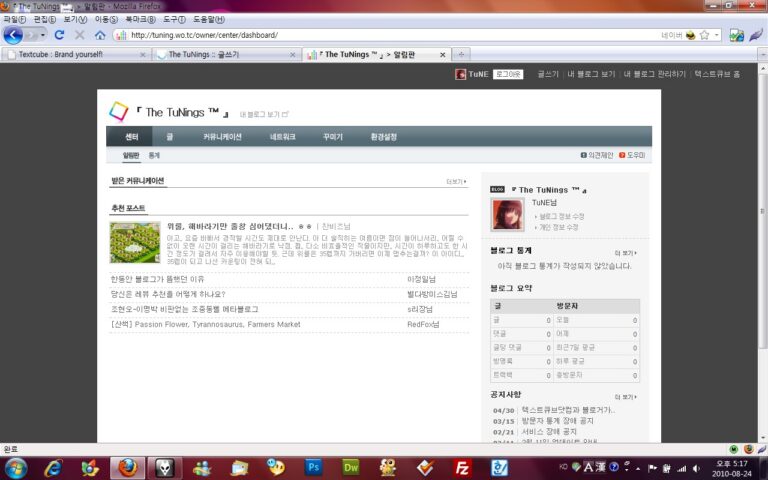768x480 pixels.
Task: Click the Textcube logo beside the blog title
Action: [119, 112]
